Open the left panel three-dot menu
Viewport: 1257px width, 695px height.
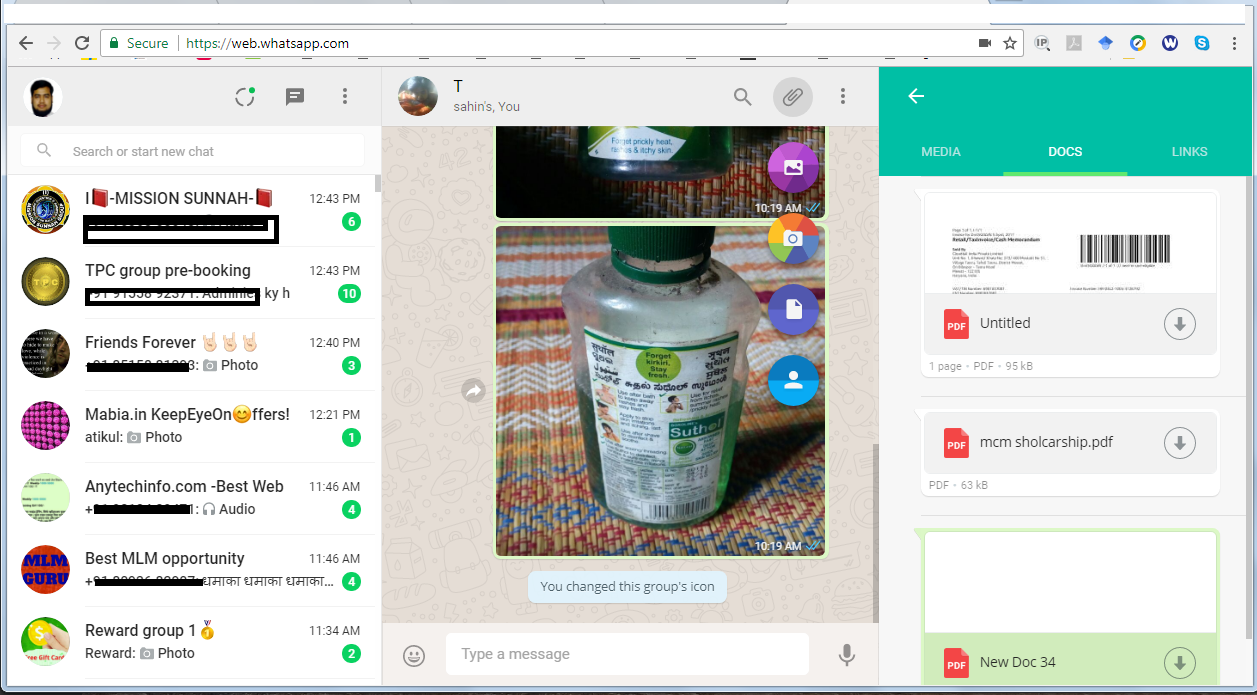tap(345, 97)
